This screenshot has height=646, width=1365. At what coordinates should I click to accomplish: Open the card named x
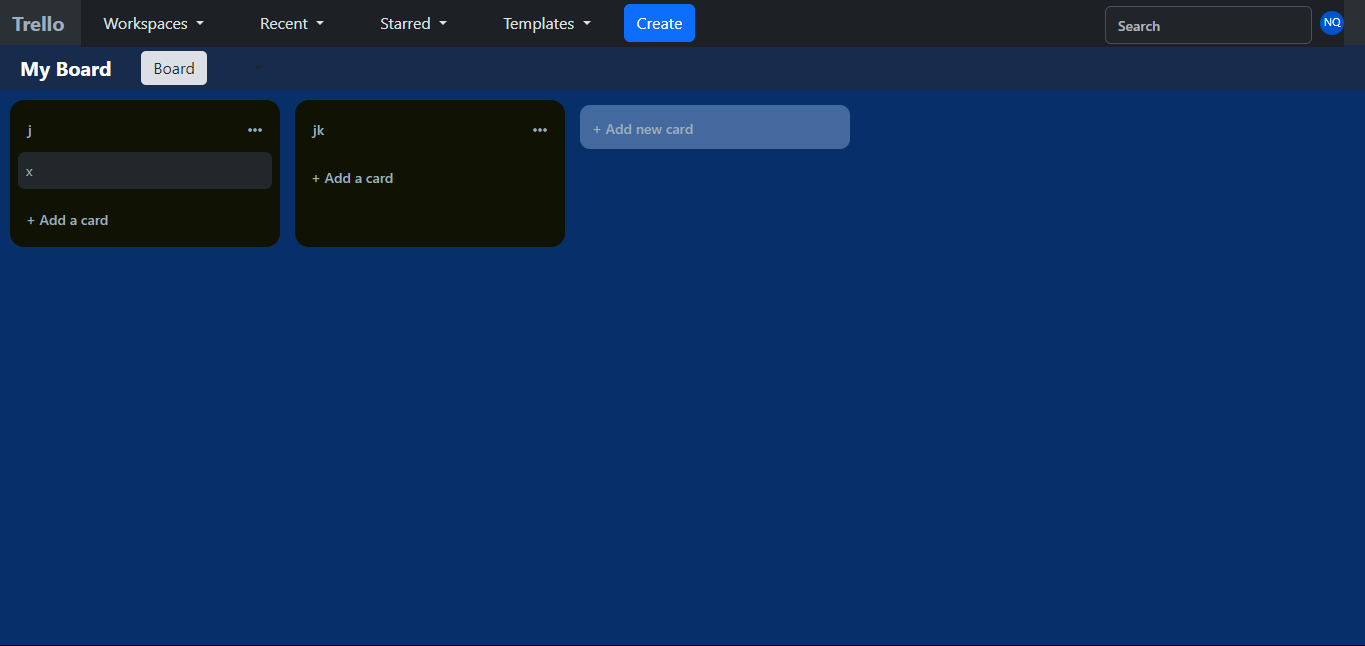tap(145, 171)
